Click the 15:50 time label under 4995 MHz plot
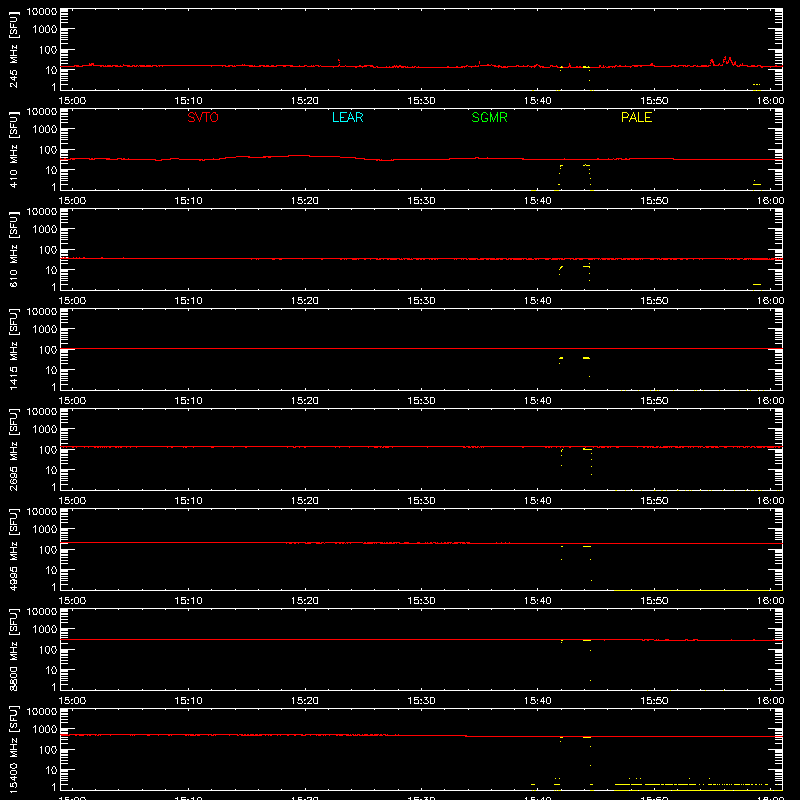The image size is (800, 800). click(654, 601)
